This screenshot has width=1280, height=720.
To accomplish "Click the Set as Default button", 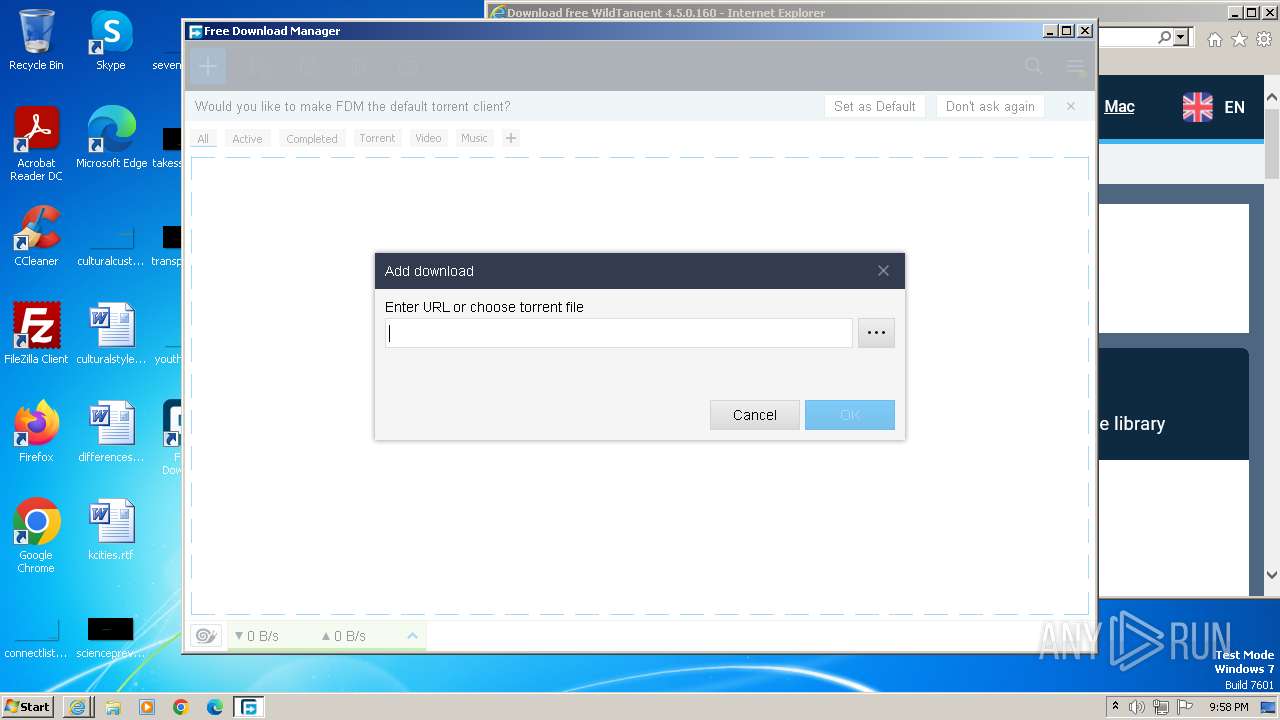I will 875,106.
